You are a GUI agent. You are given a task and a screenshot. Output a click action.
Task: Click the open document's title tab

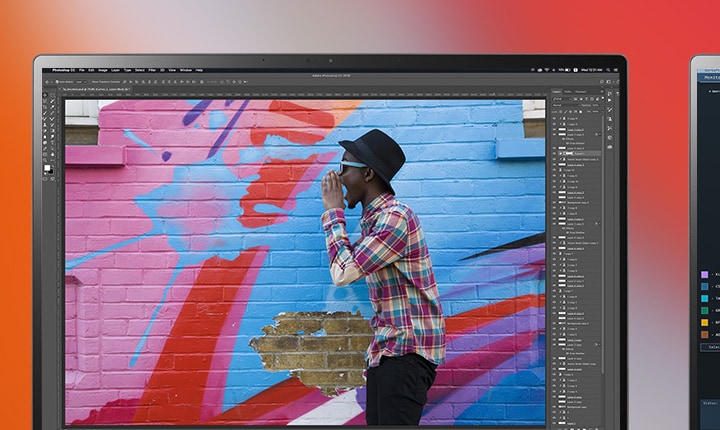click(95, 89)
